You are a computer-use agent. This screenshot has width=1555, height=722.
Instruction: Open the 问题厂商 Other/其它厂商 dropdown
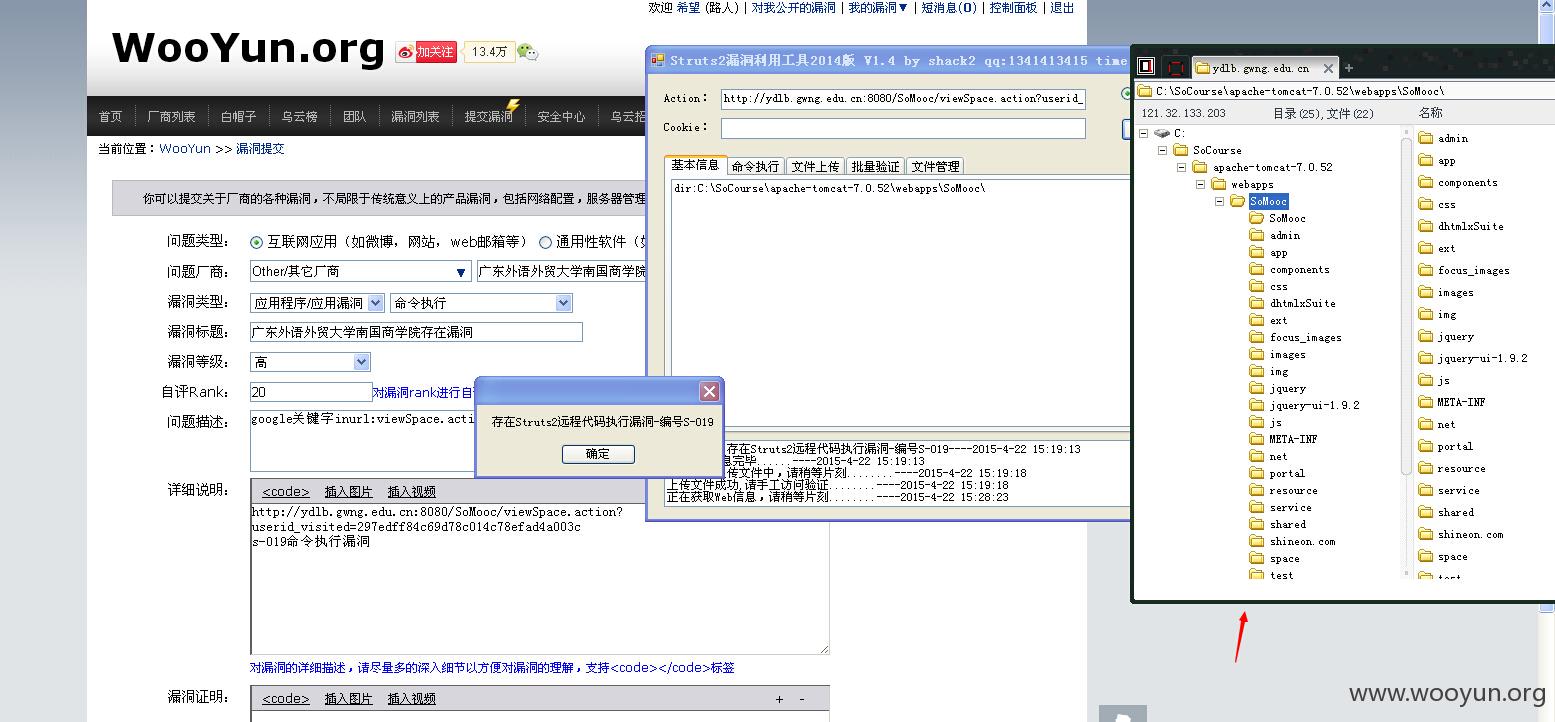point(360,271)
